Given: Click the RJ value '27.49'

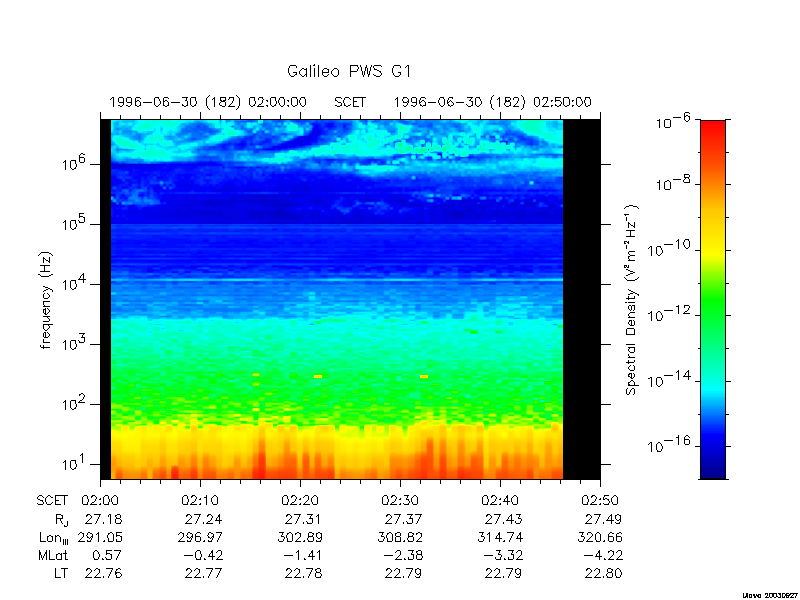Looking at the screenshot, I should pos(604,519).
